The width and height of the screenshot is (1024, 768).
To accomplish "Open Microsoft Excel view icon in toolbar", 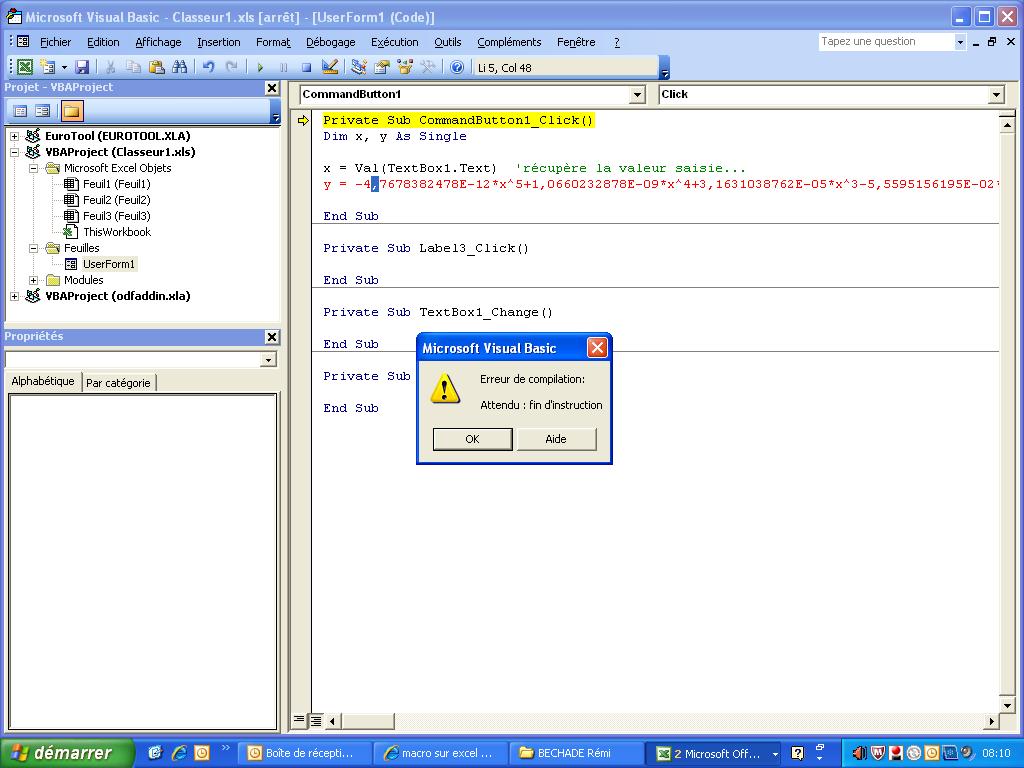I will tap(25, 67).
